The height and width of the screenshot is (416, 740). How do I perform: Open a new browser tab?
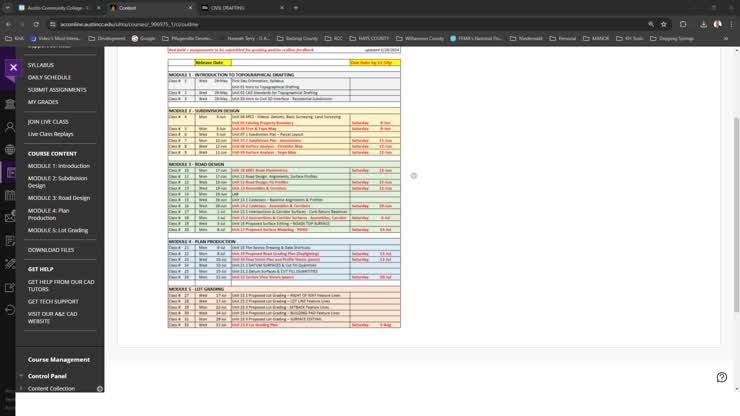[296, 8]
